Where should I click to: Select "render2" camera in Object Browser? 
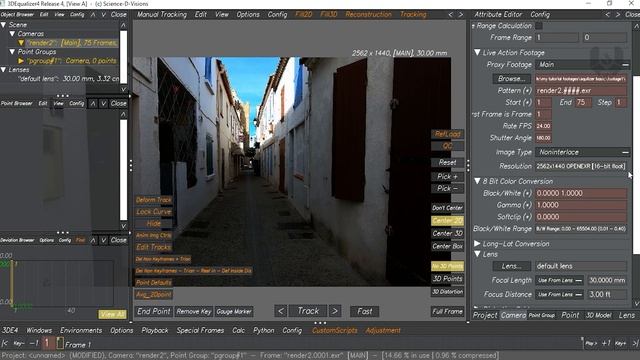pos(72,43)
